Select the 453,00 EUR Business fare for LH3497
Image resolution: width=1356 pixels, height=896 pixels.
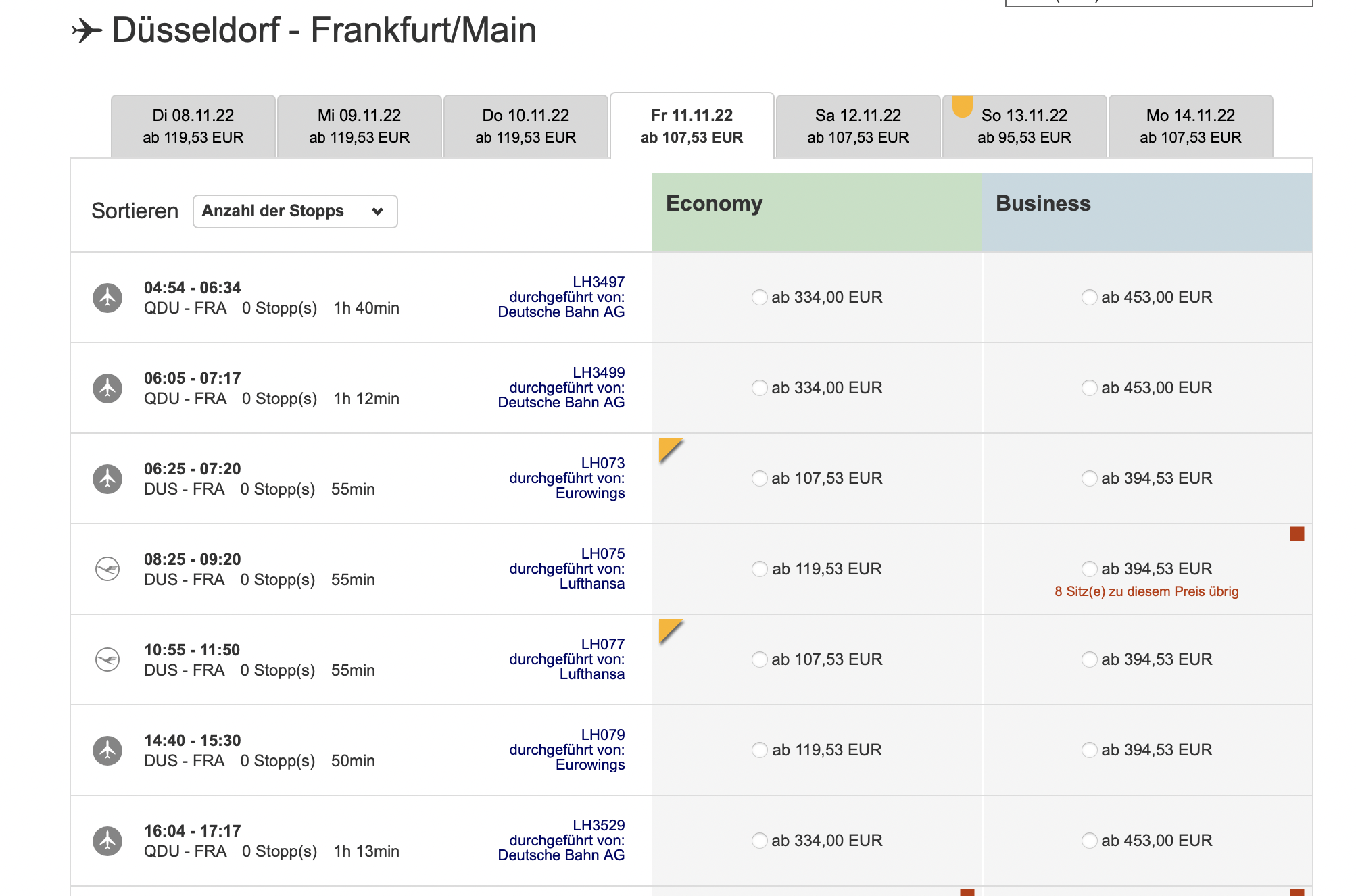1089,297
